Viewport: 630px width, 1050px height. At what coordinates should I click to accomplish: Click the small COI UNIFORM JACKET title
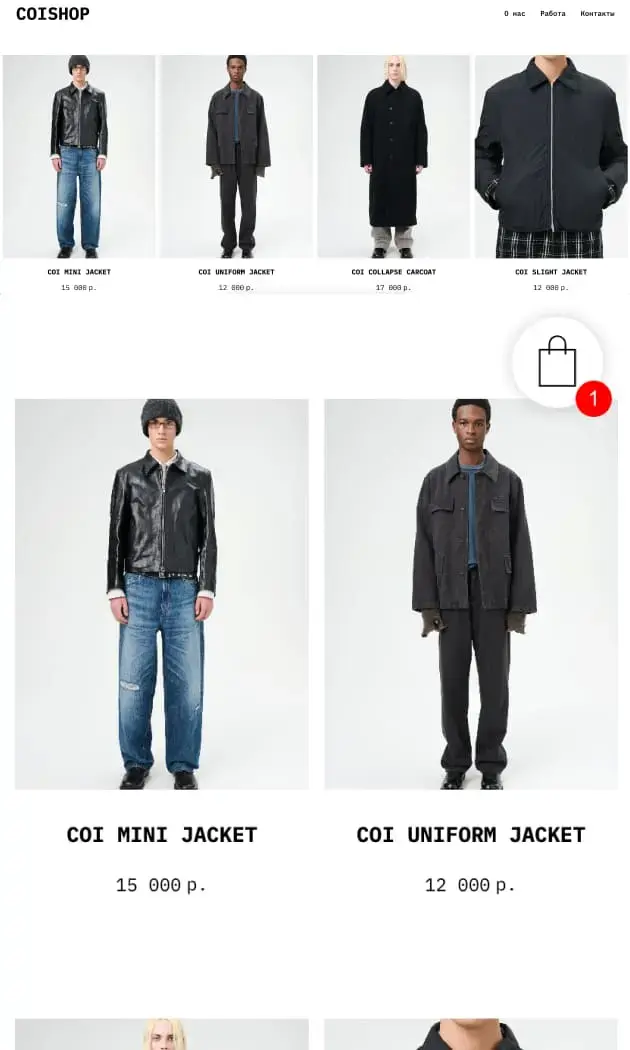coord(236,272)
